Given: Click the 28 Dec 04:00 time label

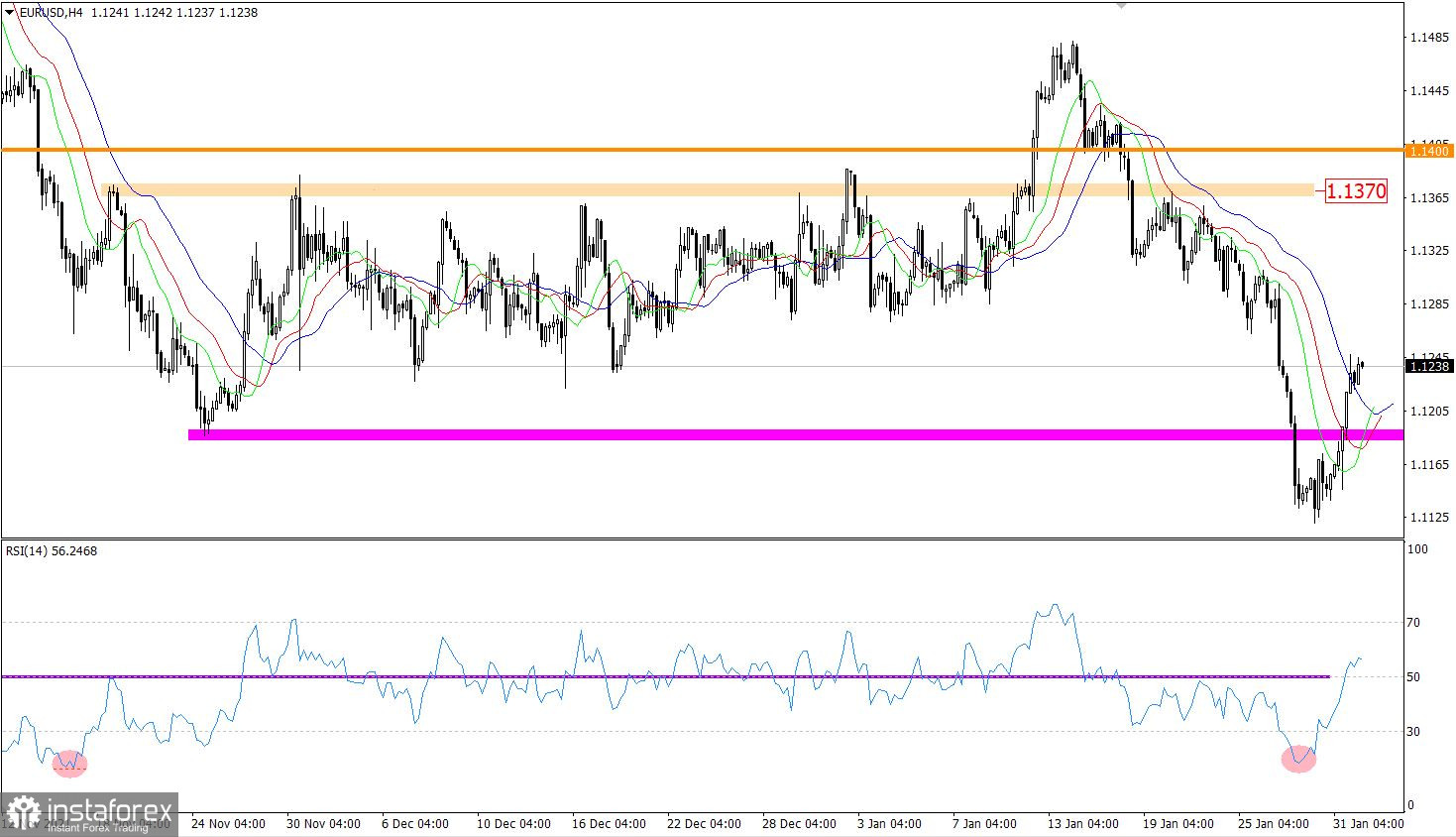Looking at the screenshot, I should point(799,824).
